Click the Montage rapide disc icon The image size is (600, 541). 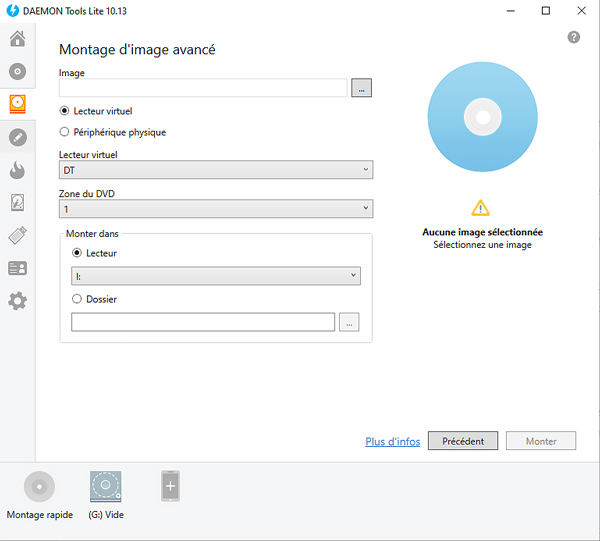[39, 487]
